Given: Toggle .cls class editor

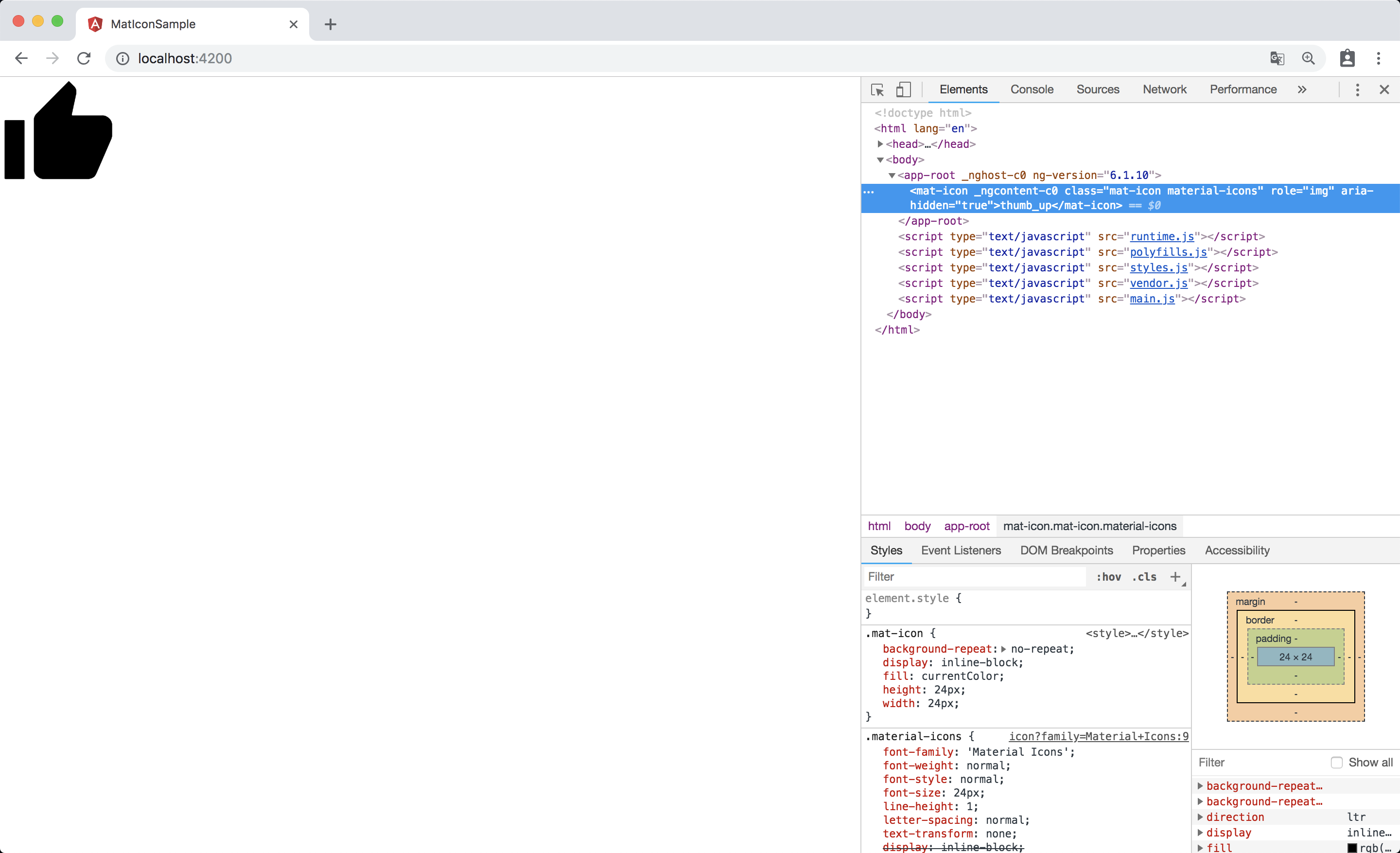Looking at the screenshot, I should (1144, 576).
